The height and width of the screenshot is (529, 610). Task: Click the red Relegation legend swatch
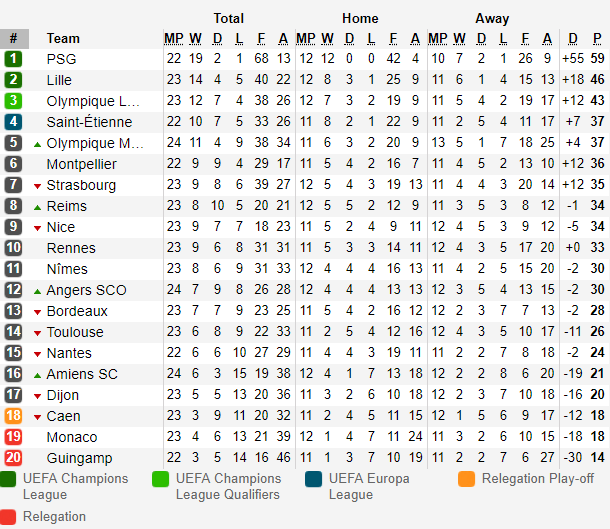click(8, 517)
